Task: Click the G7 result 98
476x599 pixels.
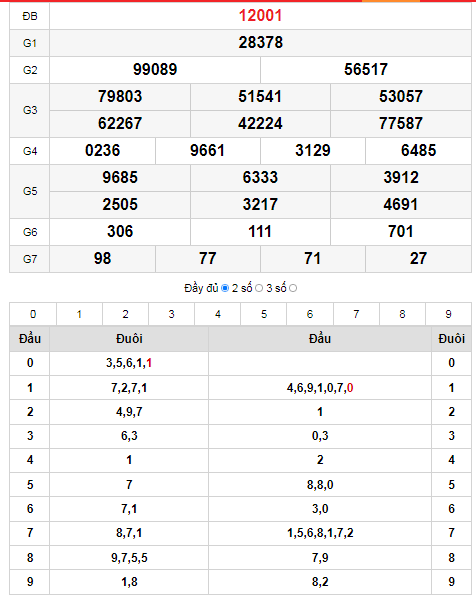Action: (102, 259)
